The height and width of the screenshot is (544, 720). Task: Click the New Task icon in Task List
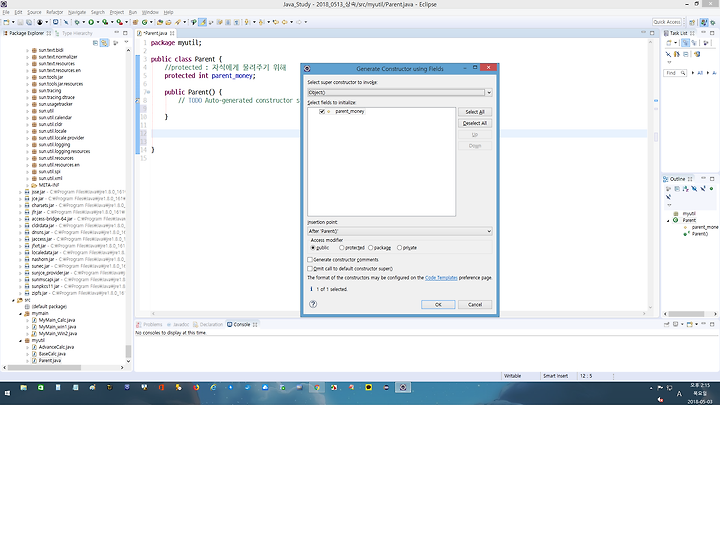669,43
